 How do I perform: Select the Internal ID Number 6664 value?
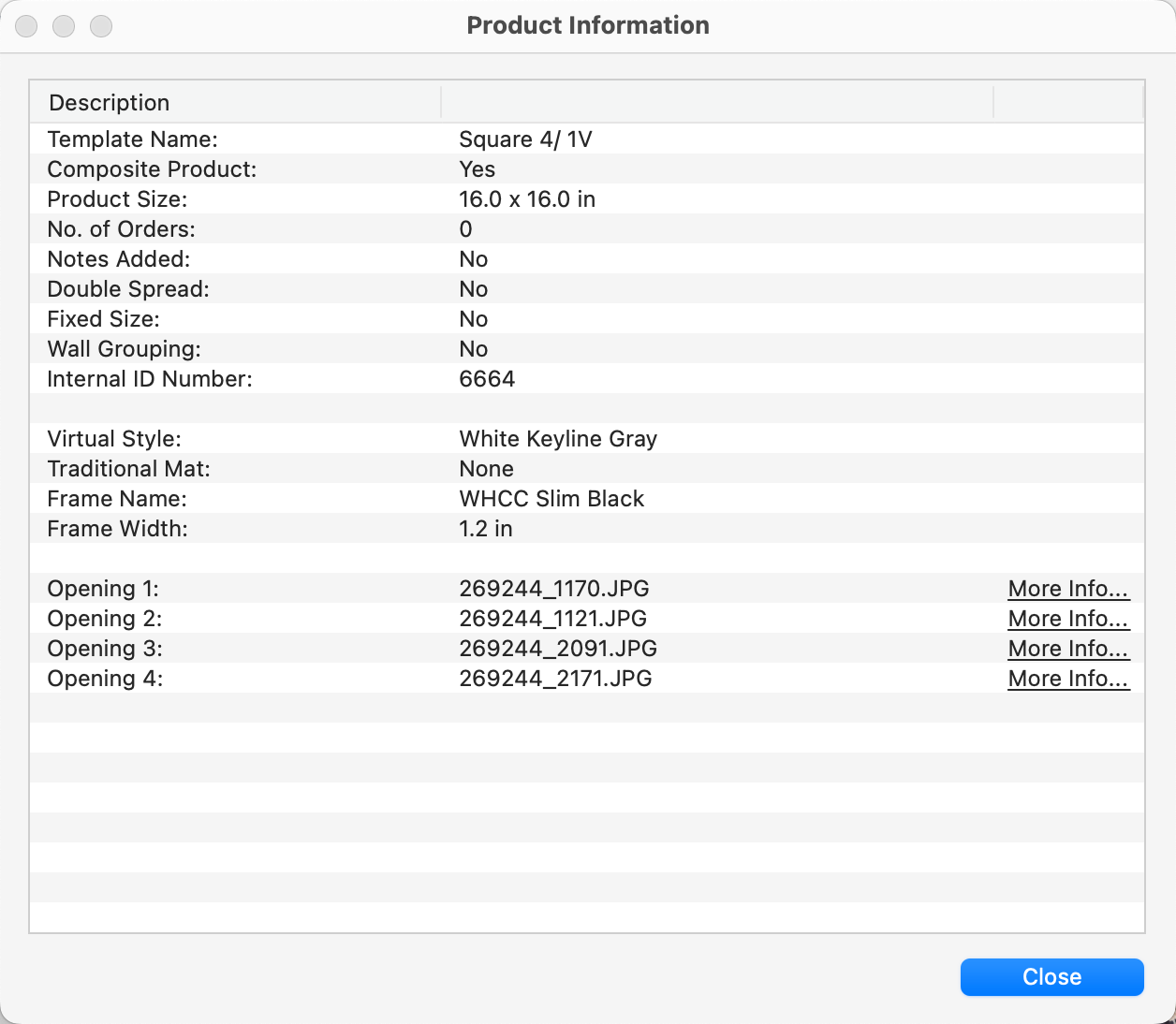tap(487, 379)
